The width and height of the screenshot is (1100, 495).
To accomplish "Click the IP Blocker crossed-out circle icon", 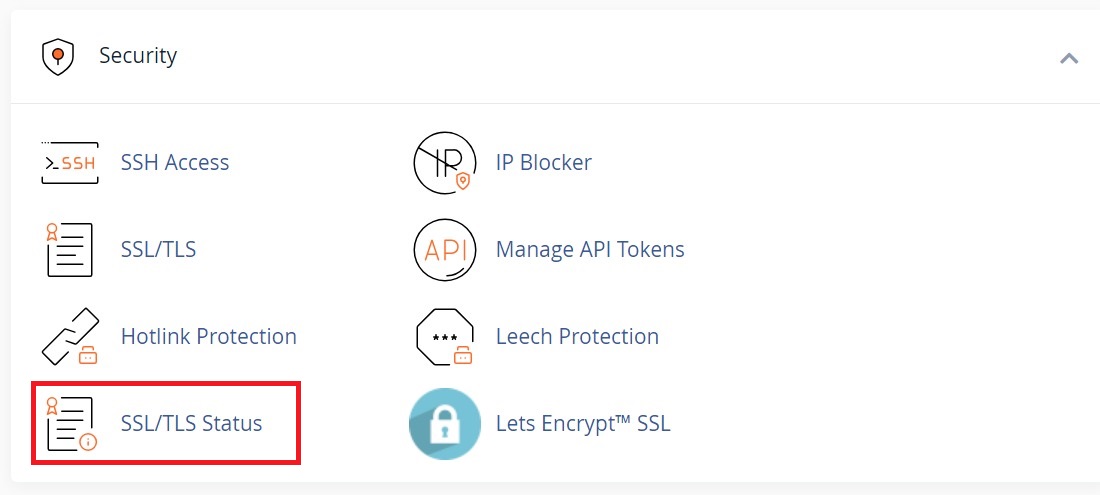I will pos(445,163).
